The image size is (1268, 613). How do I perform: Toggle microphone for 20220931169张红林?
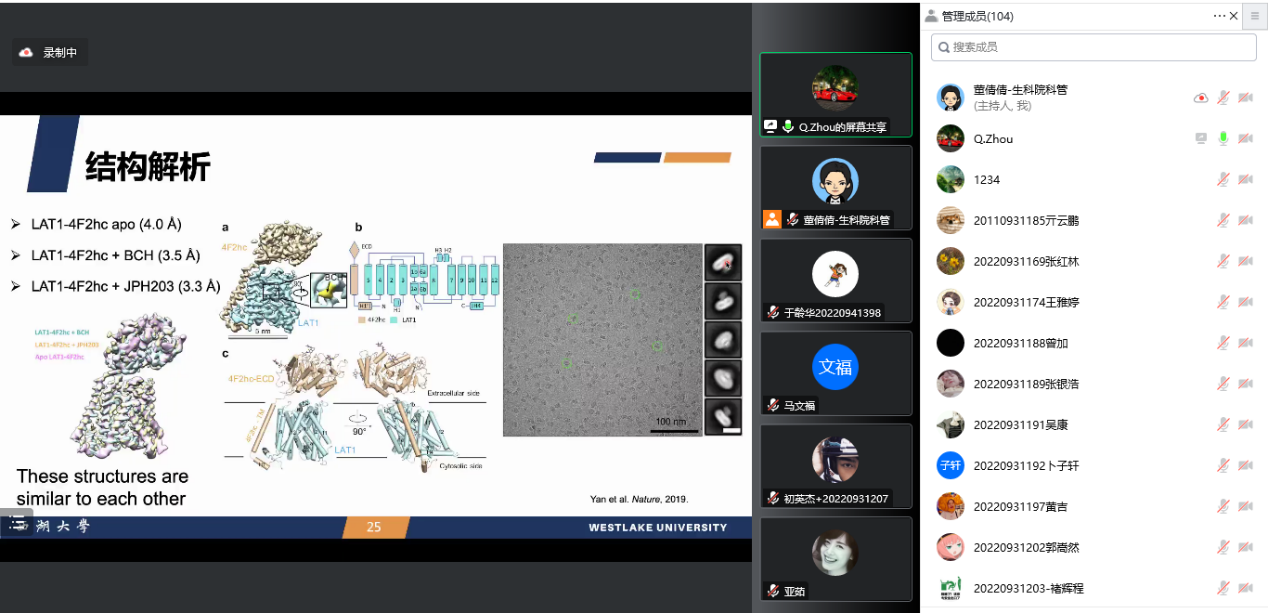[1222, 261]
